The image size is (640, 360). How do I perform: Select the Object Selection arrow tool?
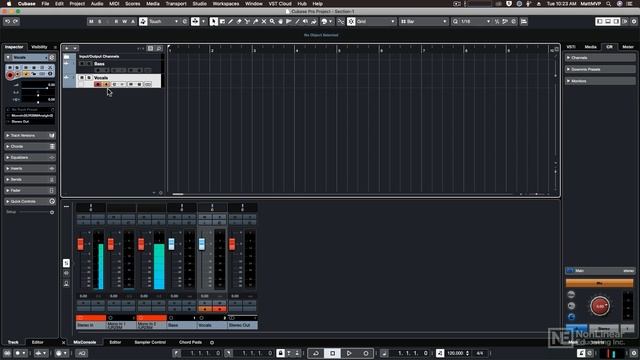[213, 21]
